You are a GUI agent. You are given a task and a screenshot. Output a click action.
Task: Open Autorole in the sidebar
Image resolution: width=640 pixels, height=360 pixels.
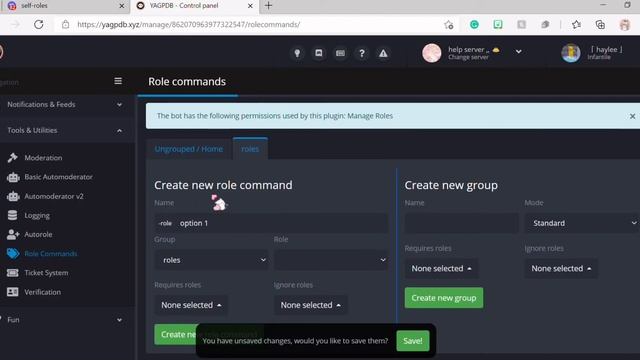(38, 234)
